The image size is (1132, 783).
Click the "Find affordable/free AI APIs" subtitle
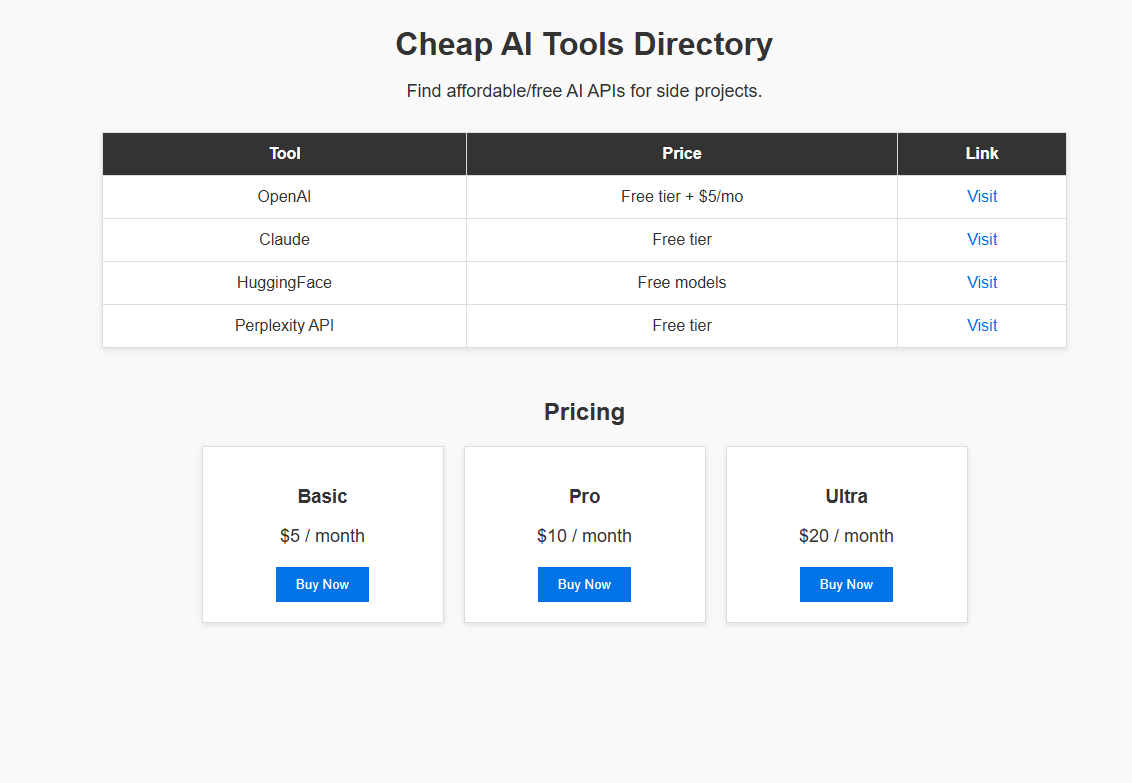[584, 91]
